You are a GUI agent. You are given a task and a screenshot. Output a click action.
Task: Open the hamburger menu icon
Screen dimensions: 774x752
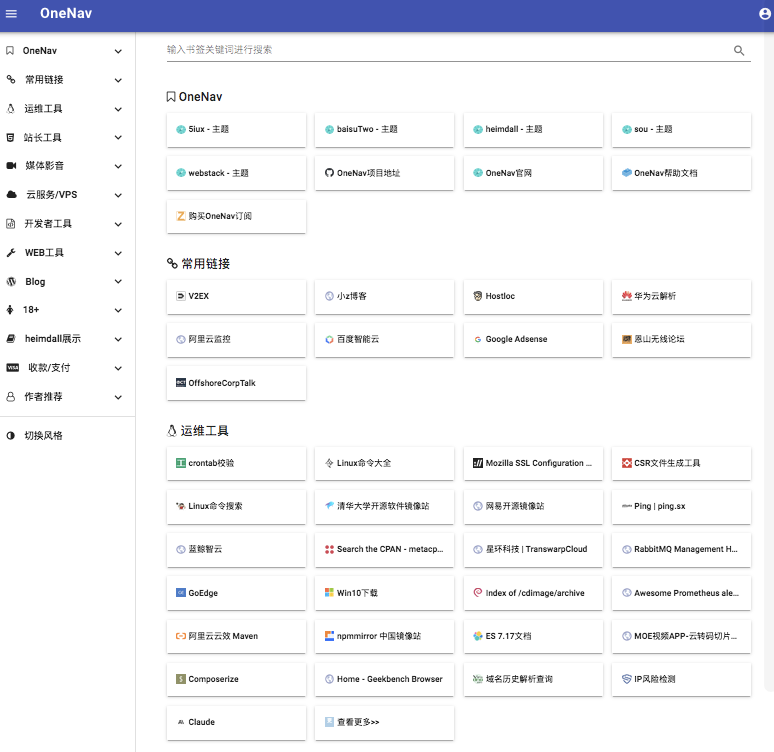(11, 14)
